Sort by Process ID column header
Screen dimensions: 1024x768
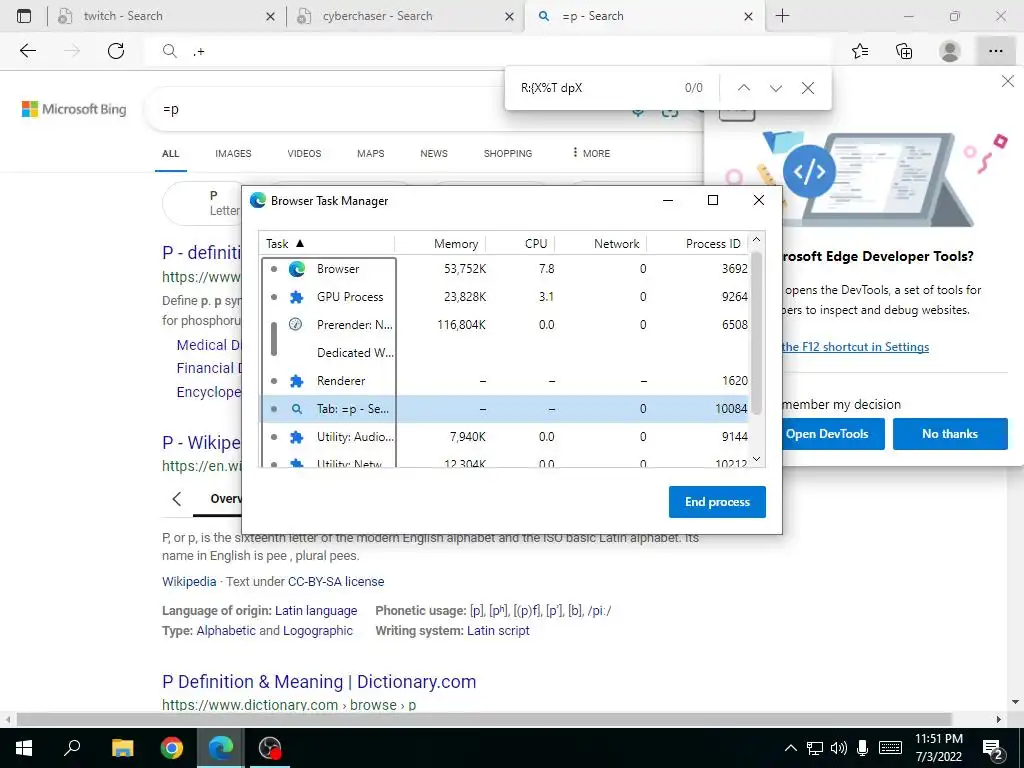pos(697,244)
